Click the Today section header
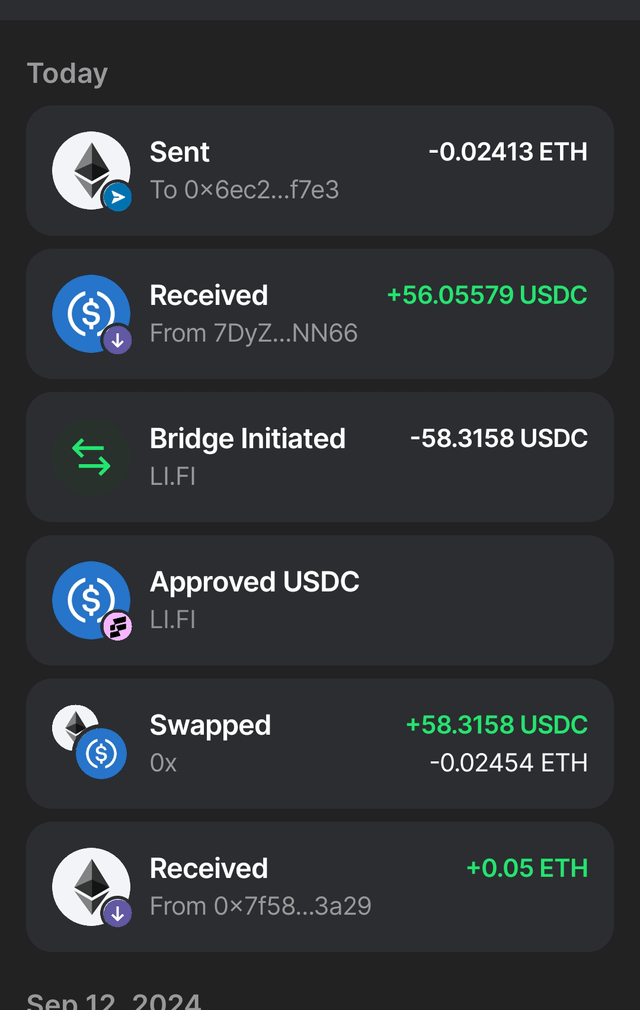 pyautogui.click(x=67, y=73)
